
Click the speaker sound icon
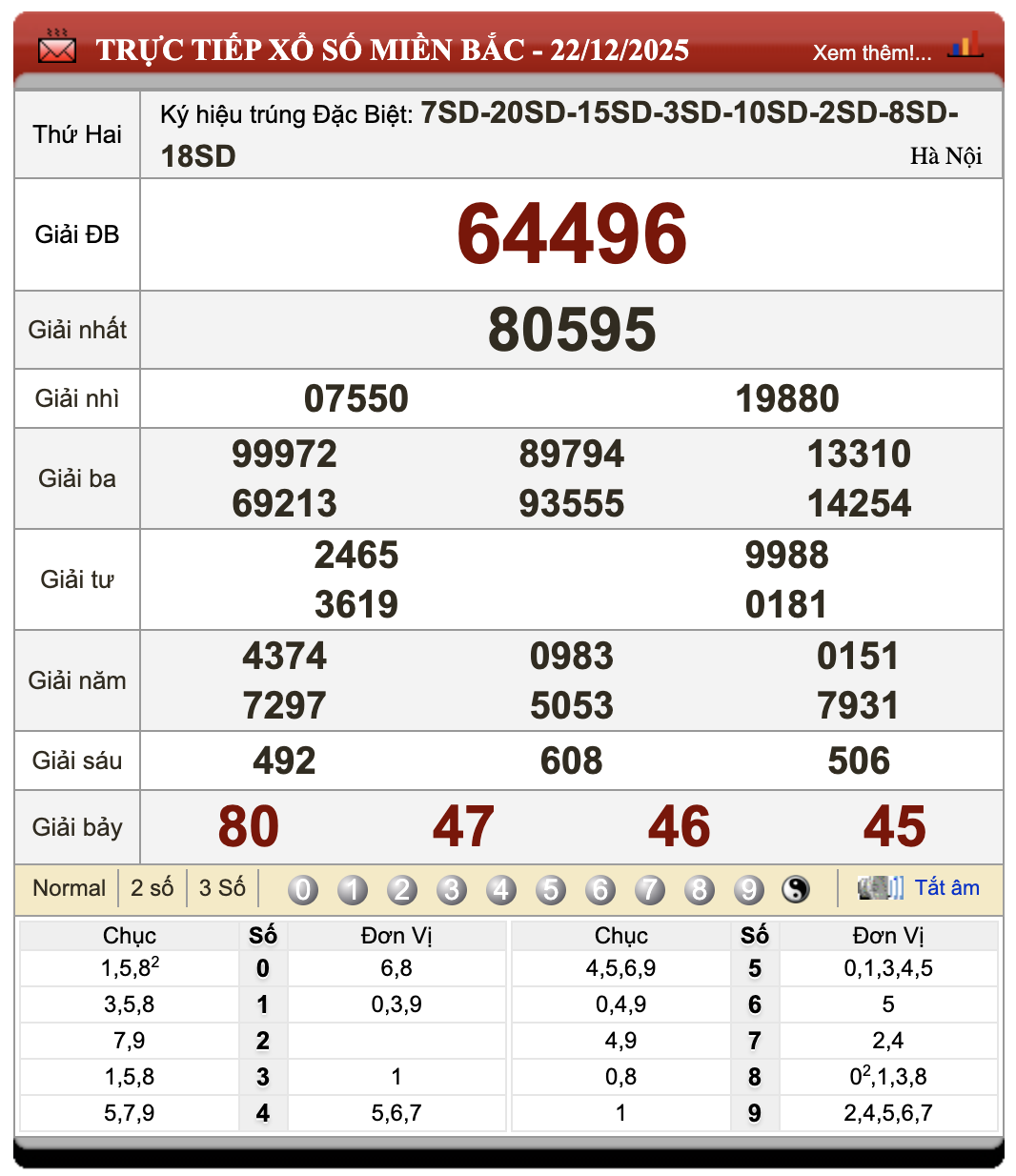click(x=881, y=887)
